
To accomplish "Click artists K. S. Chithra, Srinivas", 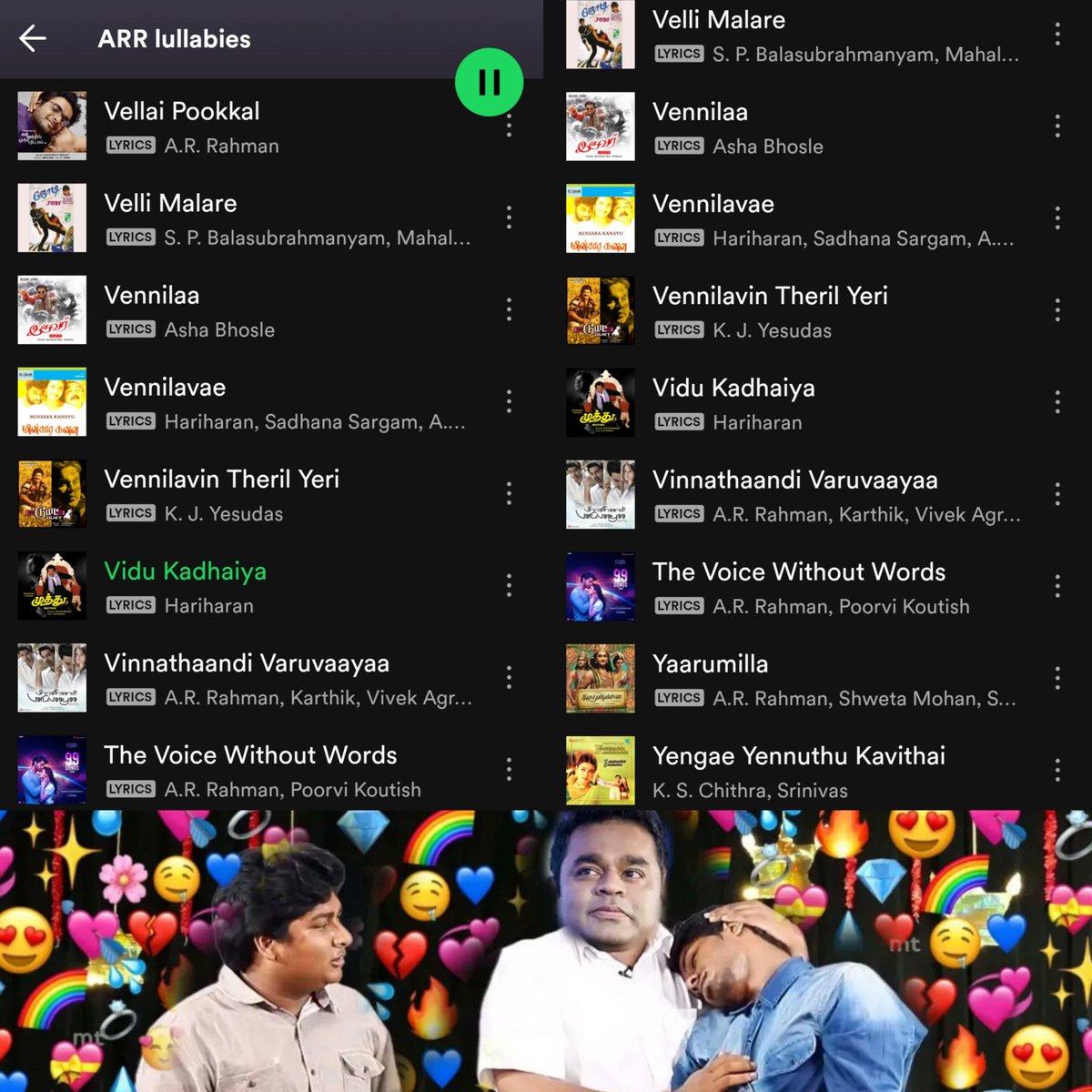I will pos(750,790).
